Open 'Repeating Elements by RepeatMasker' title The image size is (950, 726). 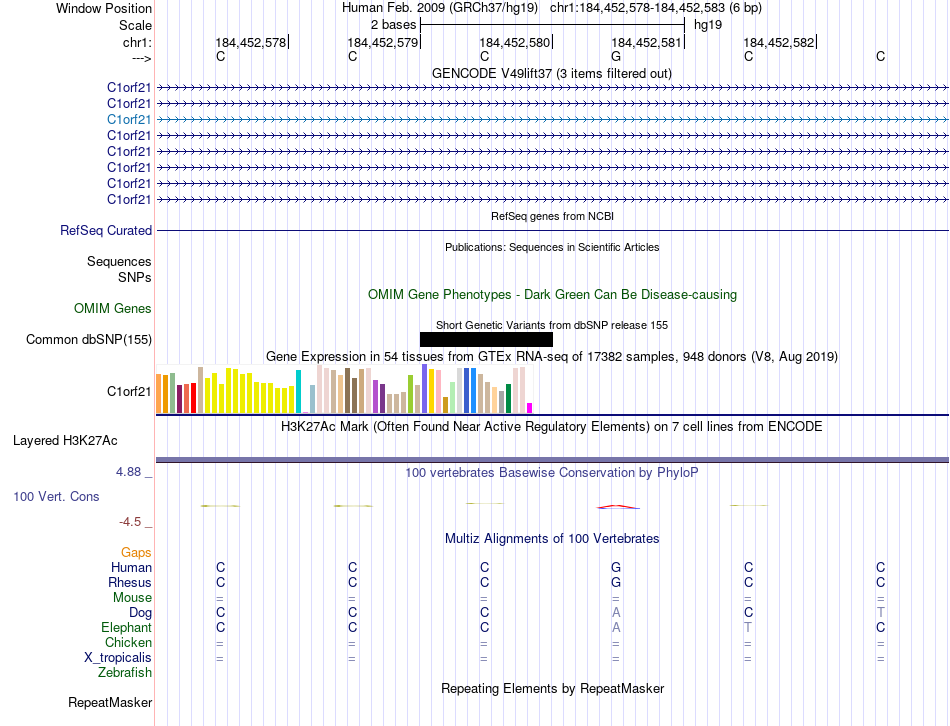[x=552, y=688]
